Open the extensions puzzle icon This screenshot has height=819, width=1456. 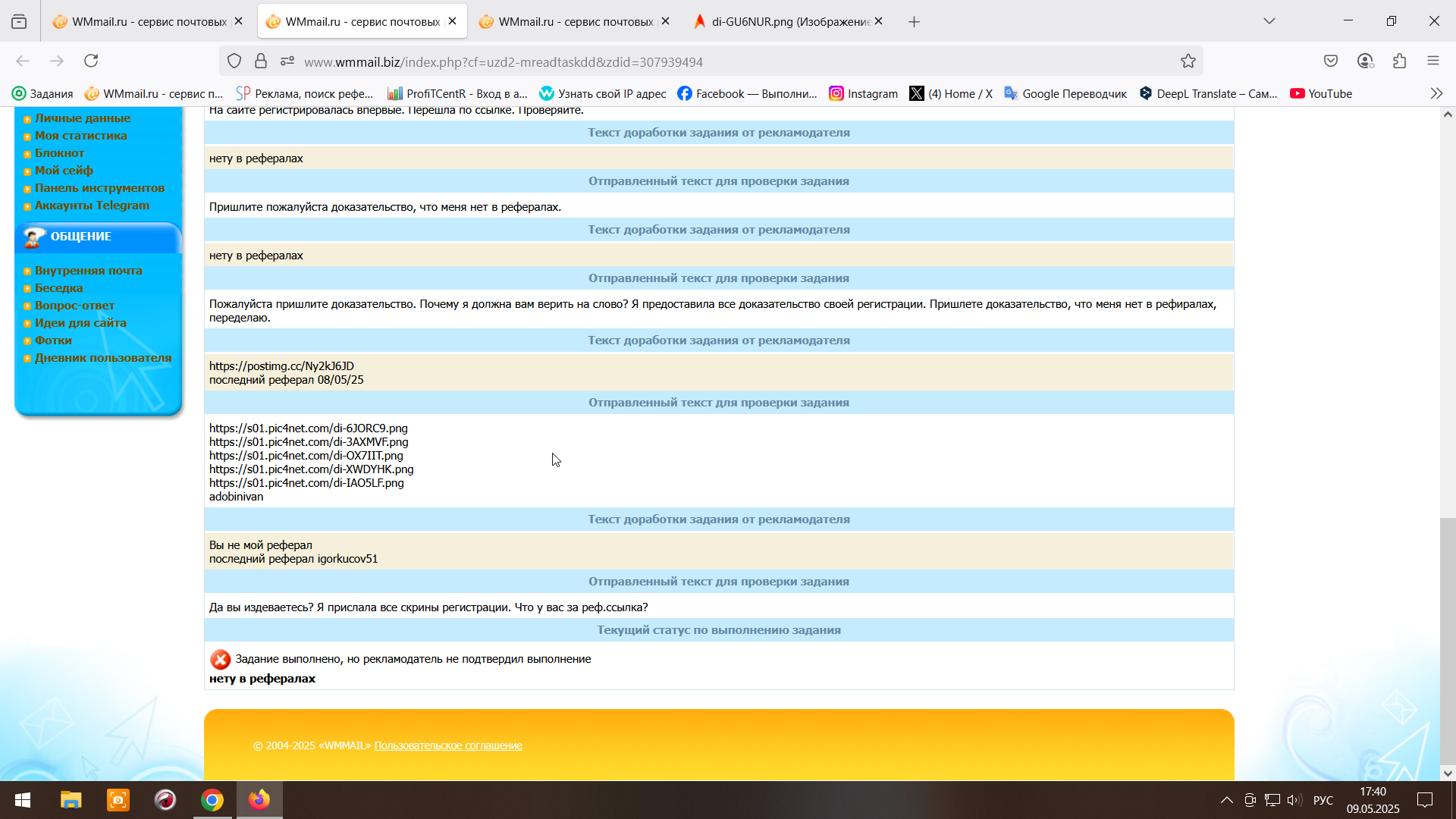(1399, 61)
